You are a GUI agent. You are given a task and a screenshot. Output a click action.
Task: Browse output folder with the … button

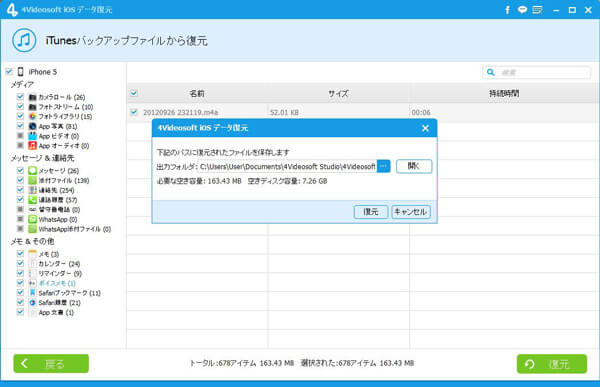pos(383,166)
